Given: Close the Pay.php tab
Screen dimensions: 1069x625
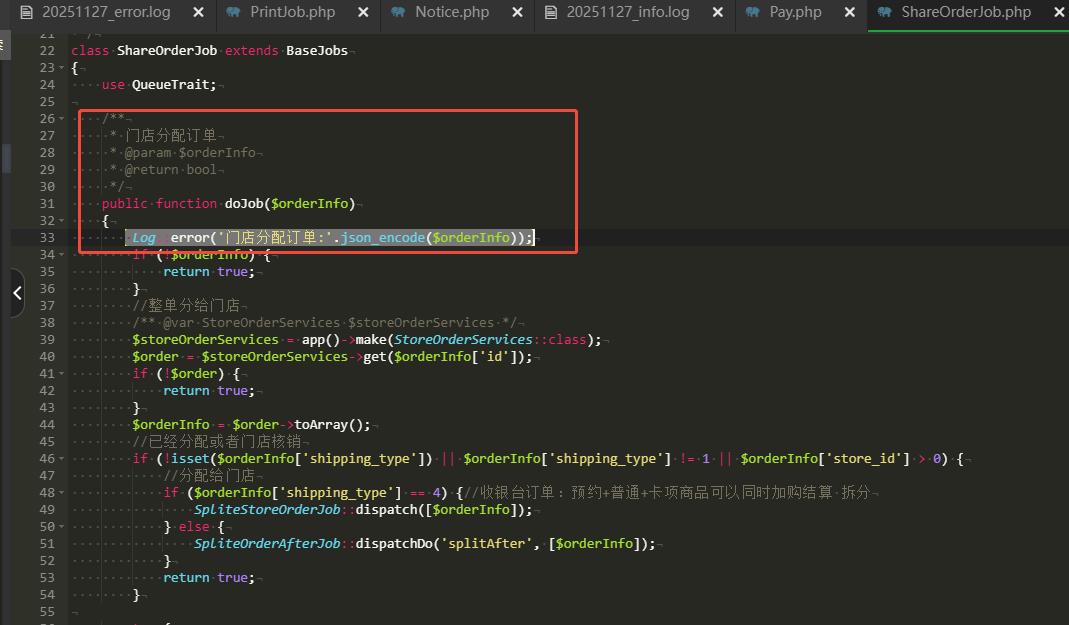Looking at the screenshot, I should point(849,13).
